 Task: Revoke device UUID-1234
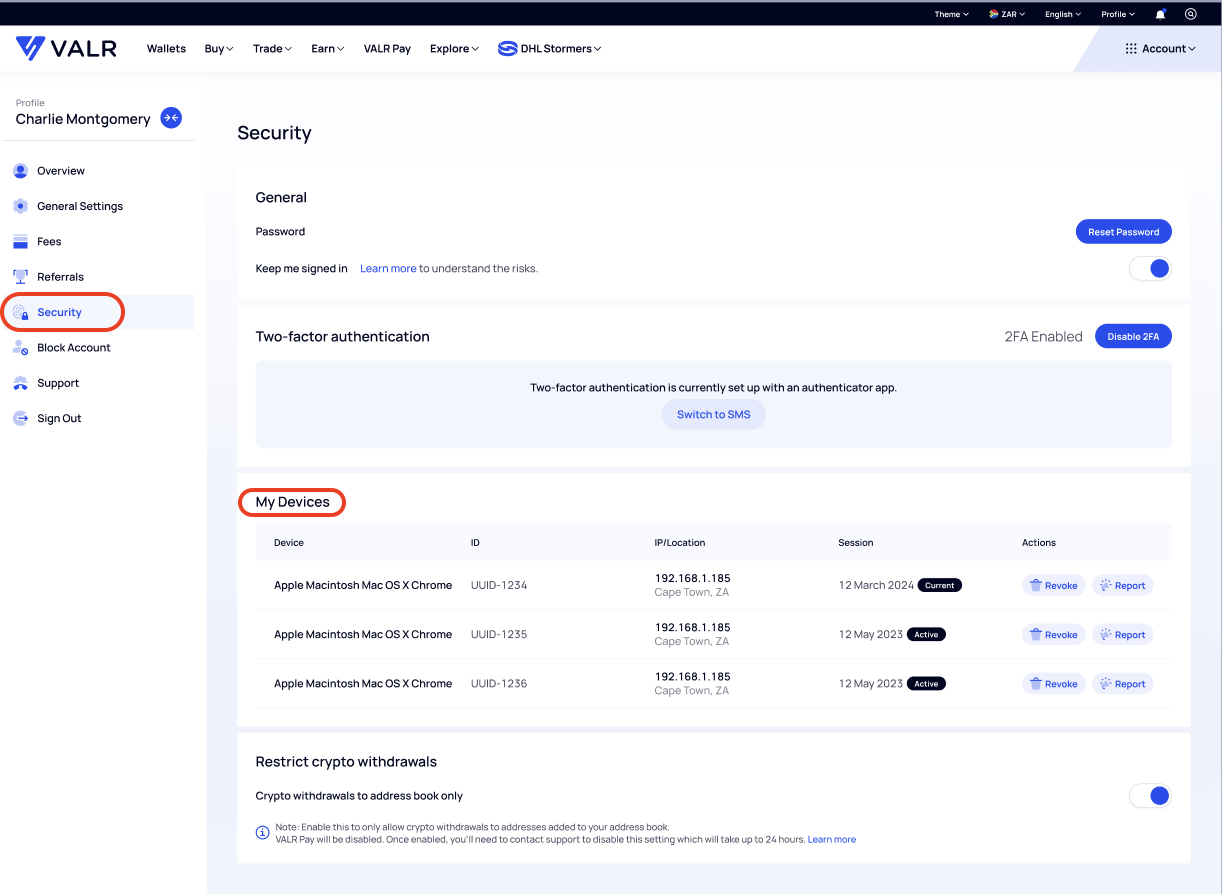(1053, 585)
